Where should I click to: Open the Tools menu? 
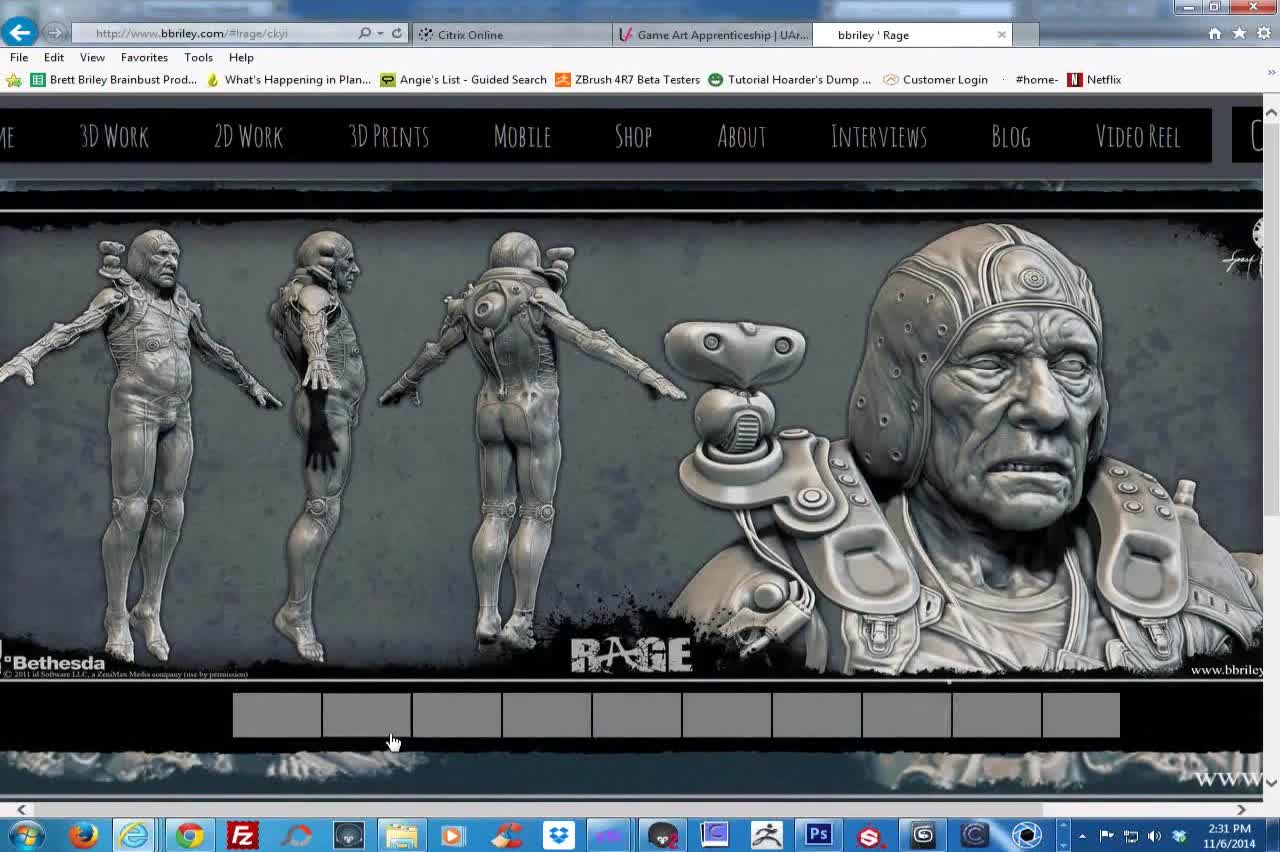pyautogui.click(x=198, y=57)
